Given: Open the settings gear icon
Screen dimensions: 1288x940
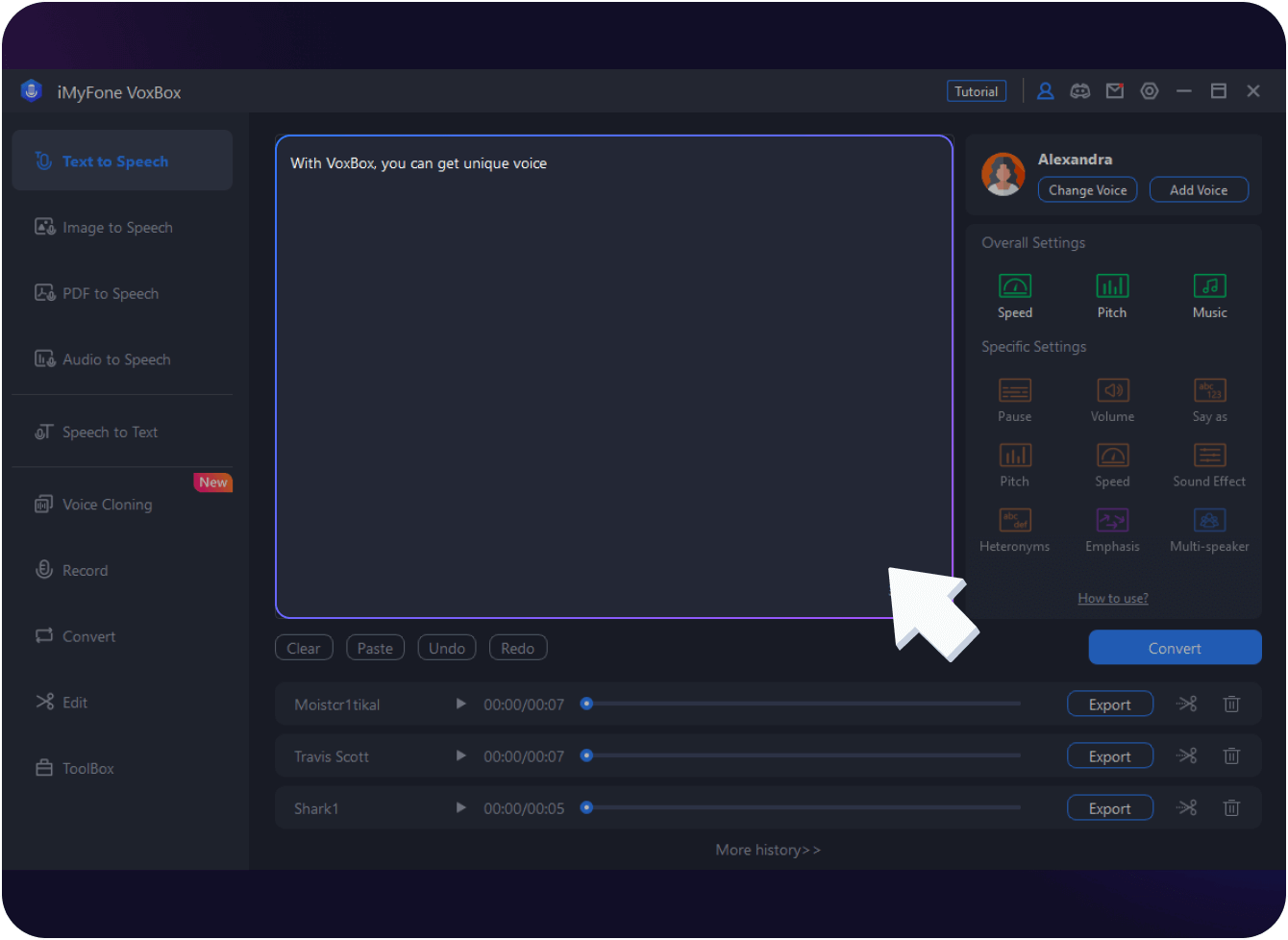Looking at the screenshot, I should click(x=1150, y=91).
